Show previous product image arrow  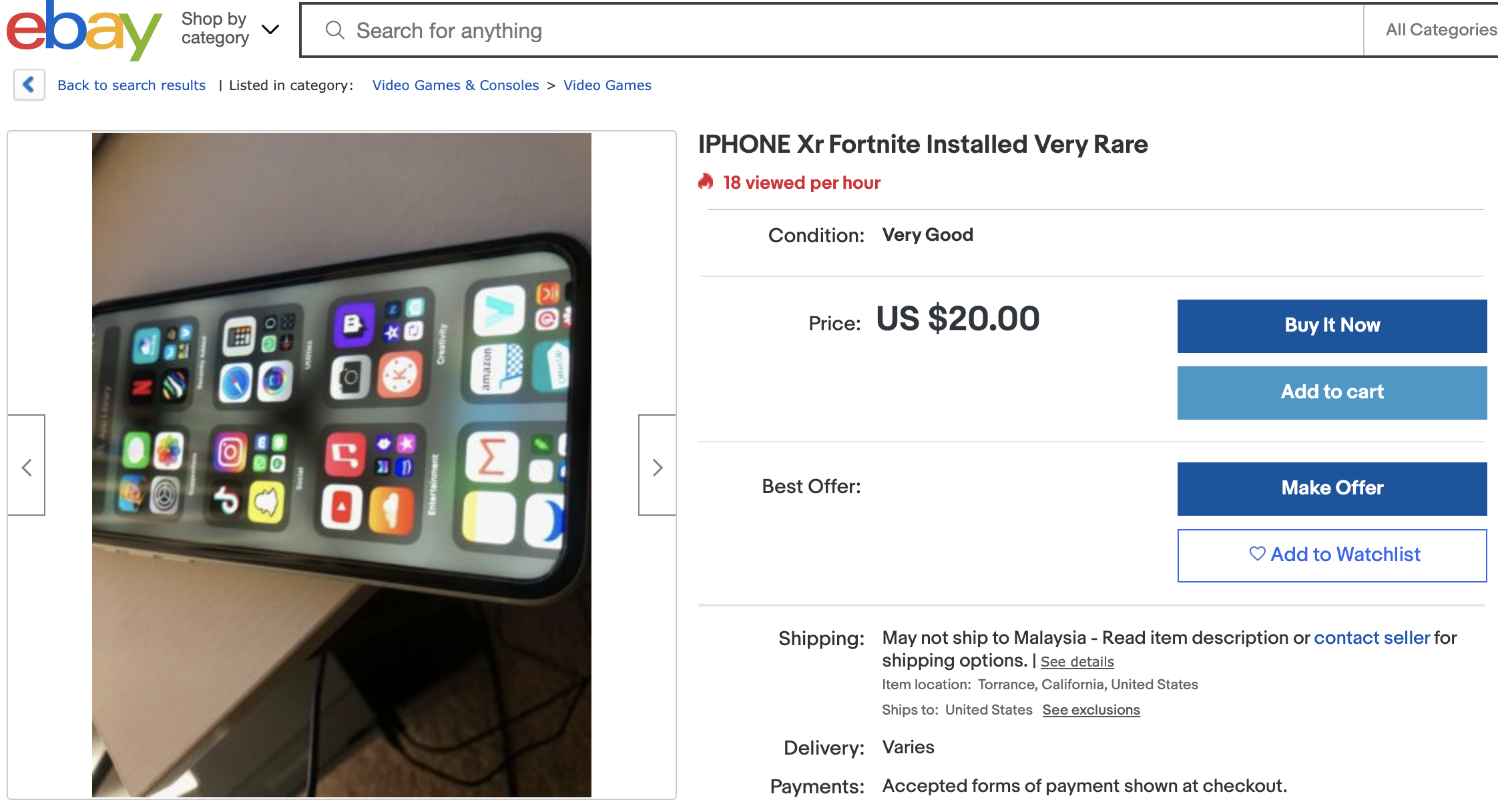(x=27, y=466)
